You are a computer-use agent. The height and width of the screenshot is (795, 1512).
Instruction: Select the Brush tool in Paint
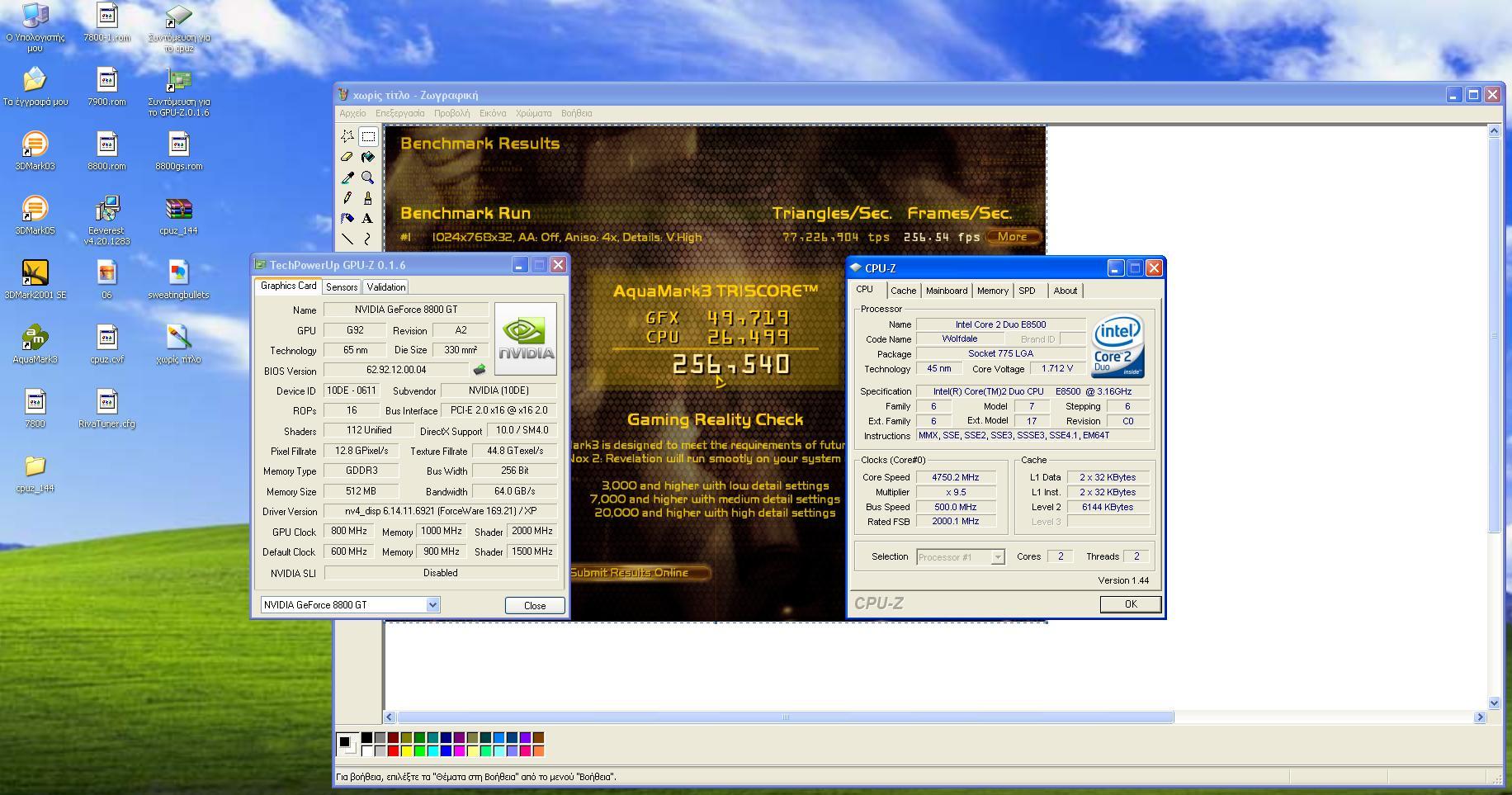tap(368, 198)
